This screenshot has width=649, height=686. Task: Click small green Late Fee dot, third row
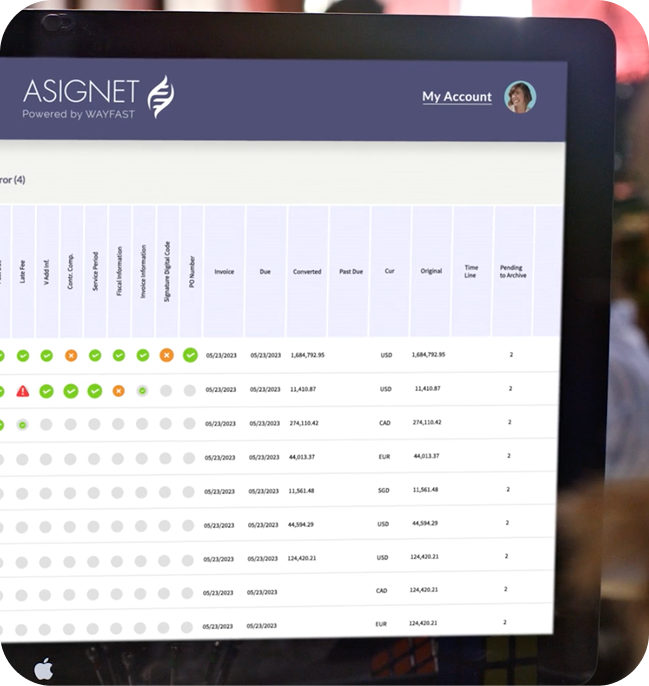22,425
